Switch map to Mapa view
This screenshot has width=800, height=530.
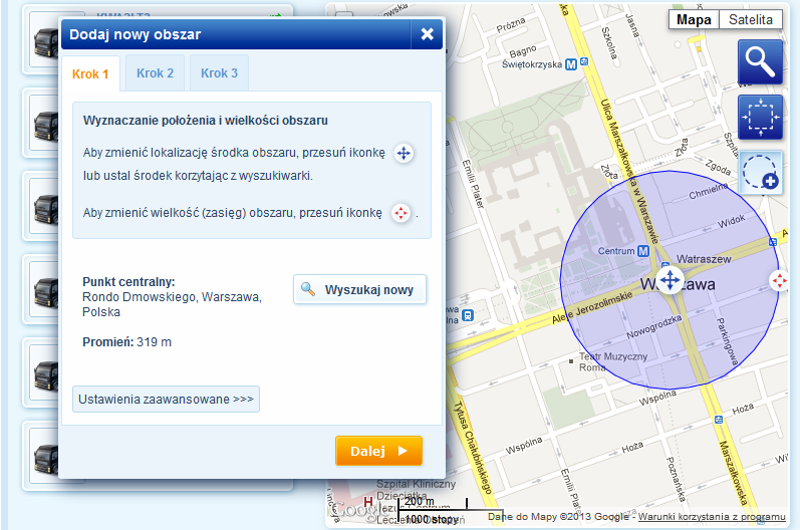694,19
